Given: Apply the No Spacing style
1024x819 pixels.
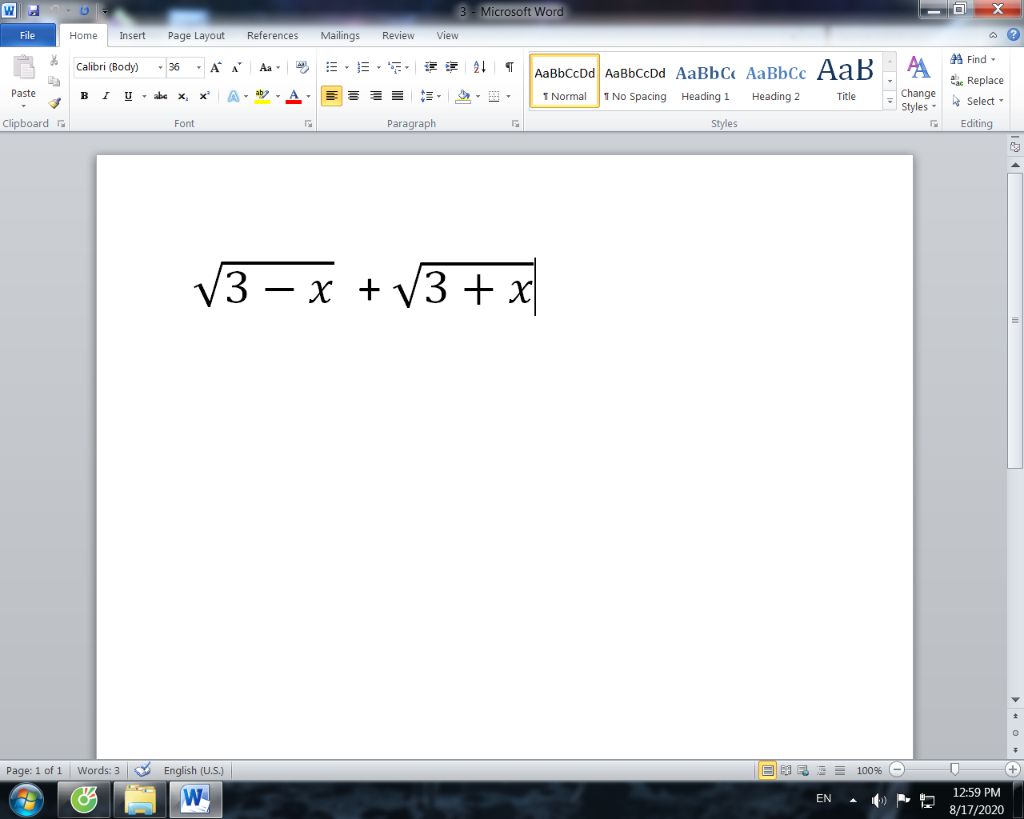Looking at the screenshot, I should point(635,82).
